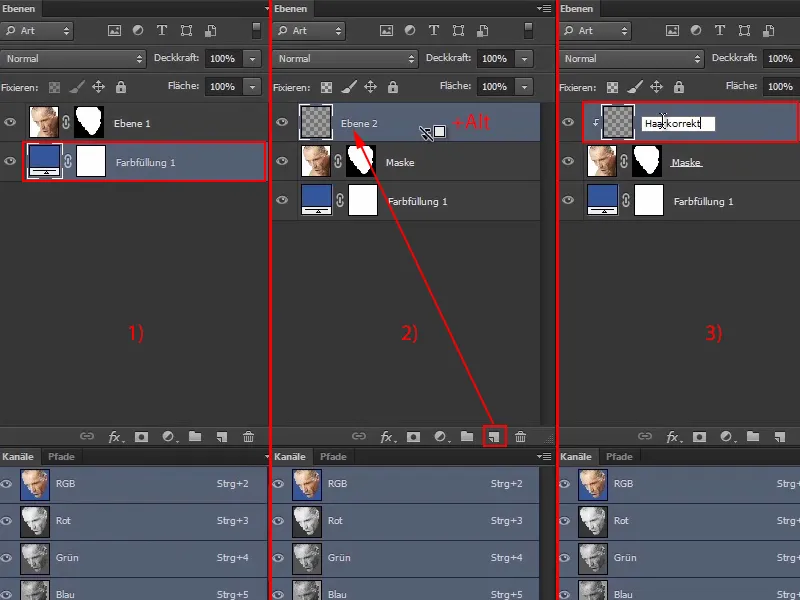Lock all padlock icon in right Ebenen panel
This screenshot has height=600, width=800.
point(679,87)
